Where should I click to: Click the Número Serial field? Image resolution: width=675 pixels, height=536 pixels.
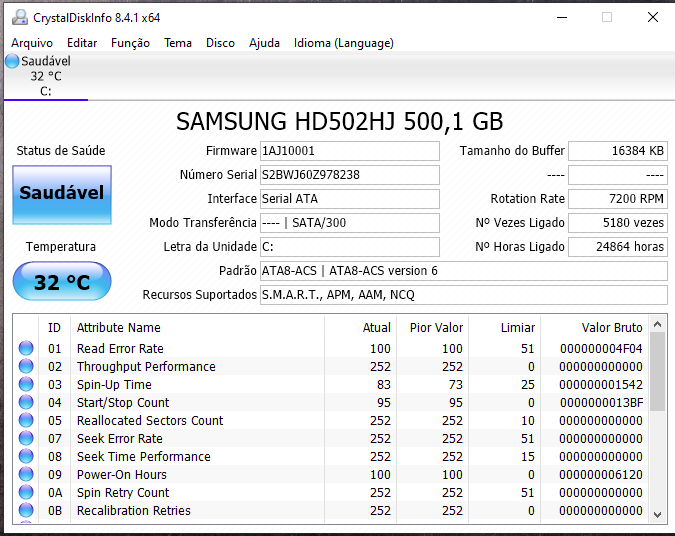350,175
